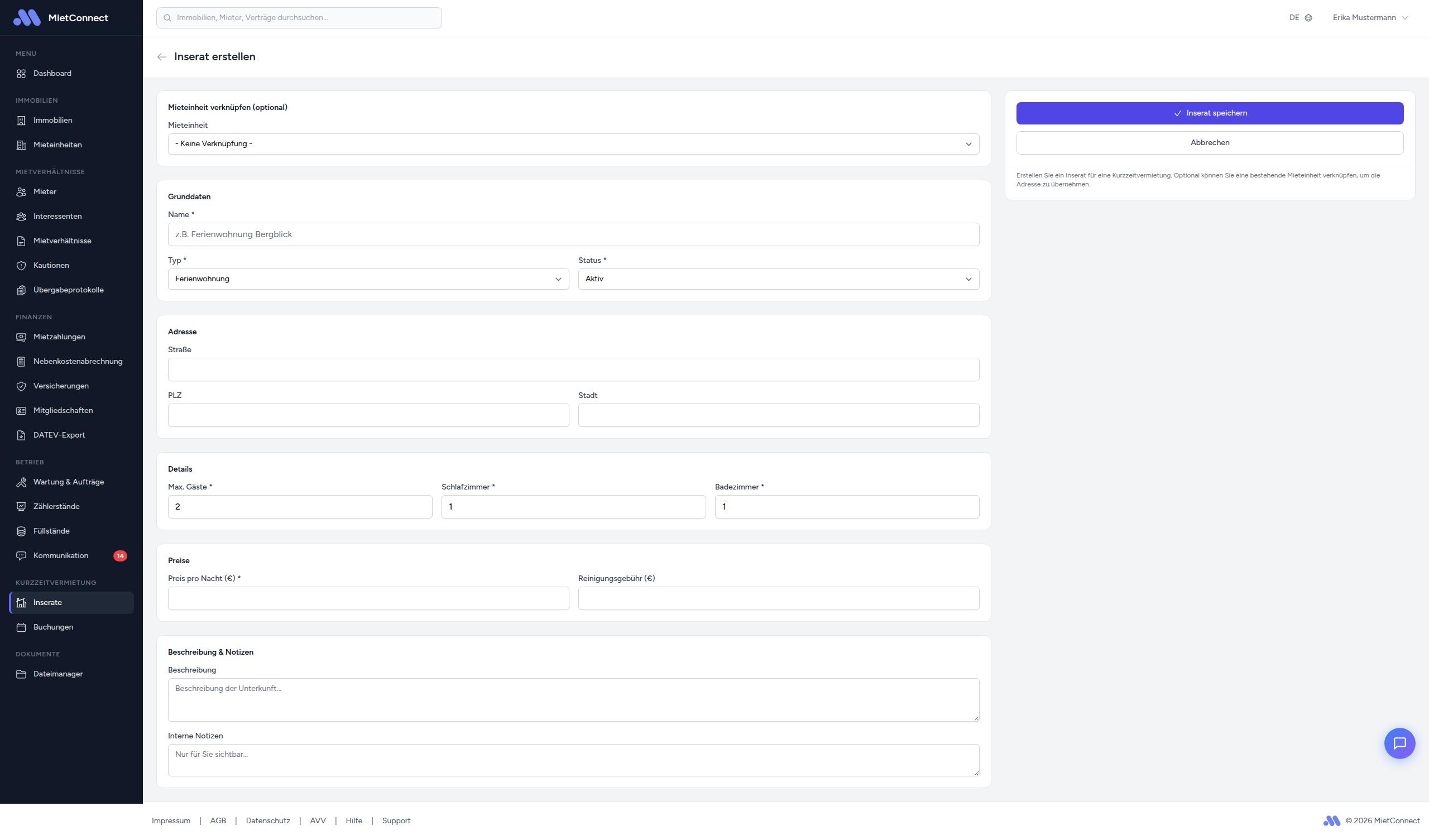
Task: Expand the Mieteinheit dropdown
Action: (573, 144)
